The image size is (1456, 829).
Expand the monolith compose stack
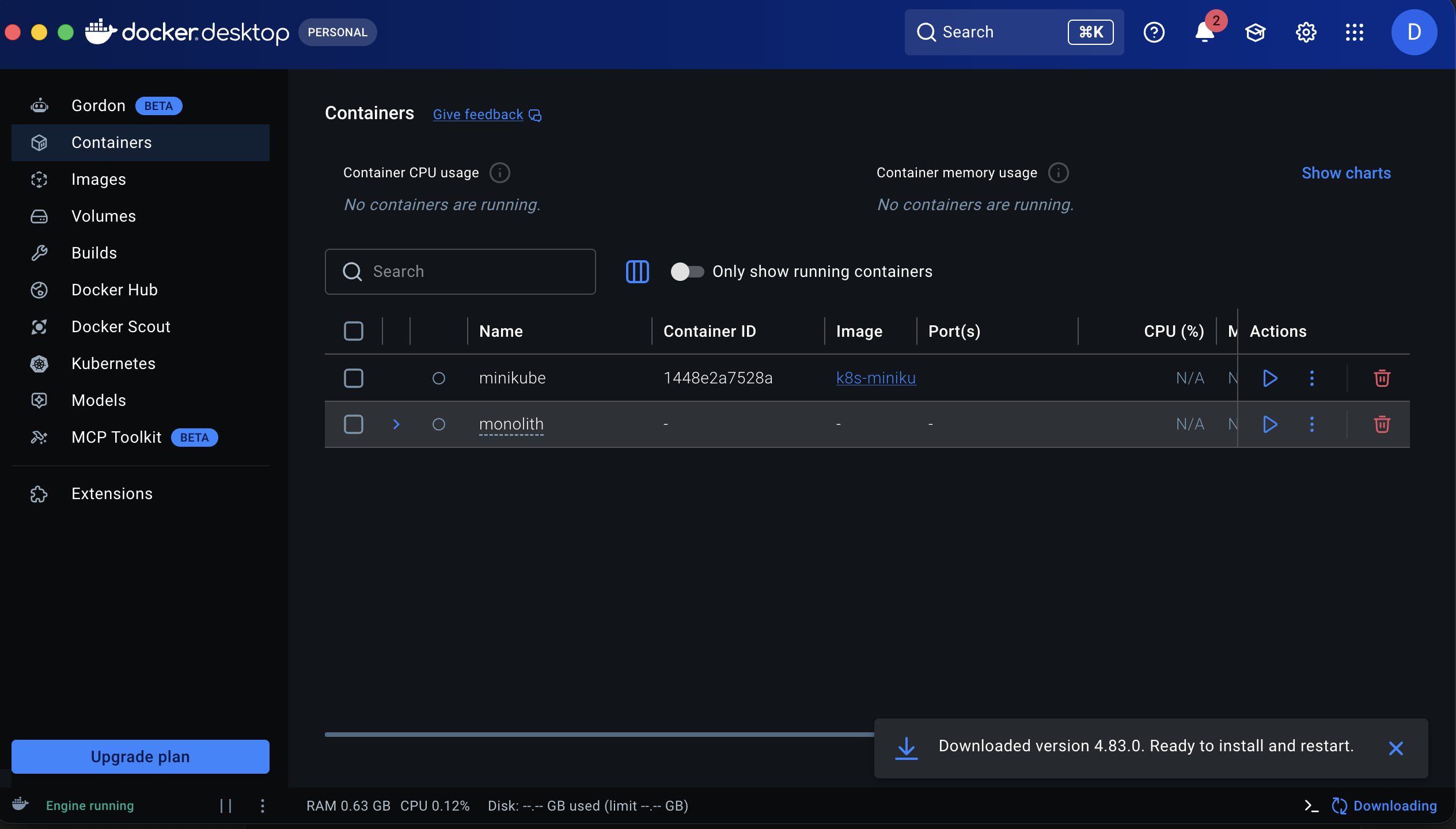coord(396,424)
